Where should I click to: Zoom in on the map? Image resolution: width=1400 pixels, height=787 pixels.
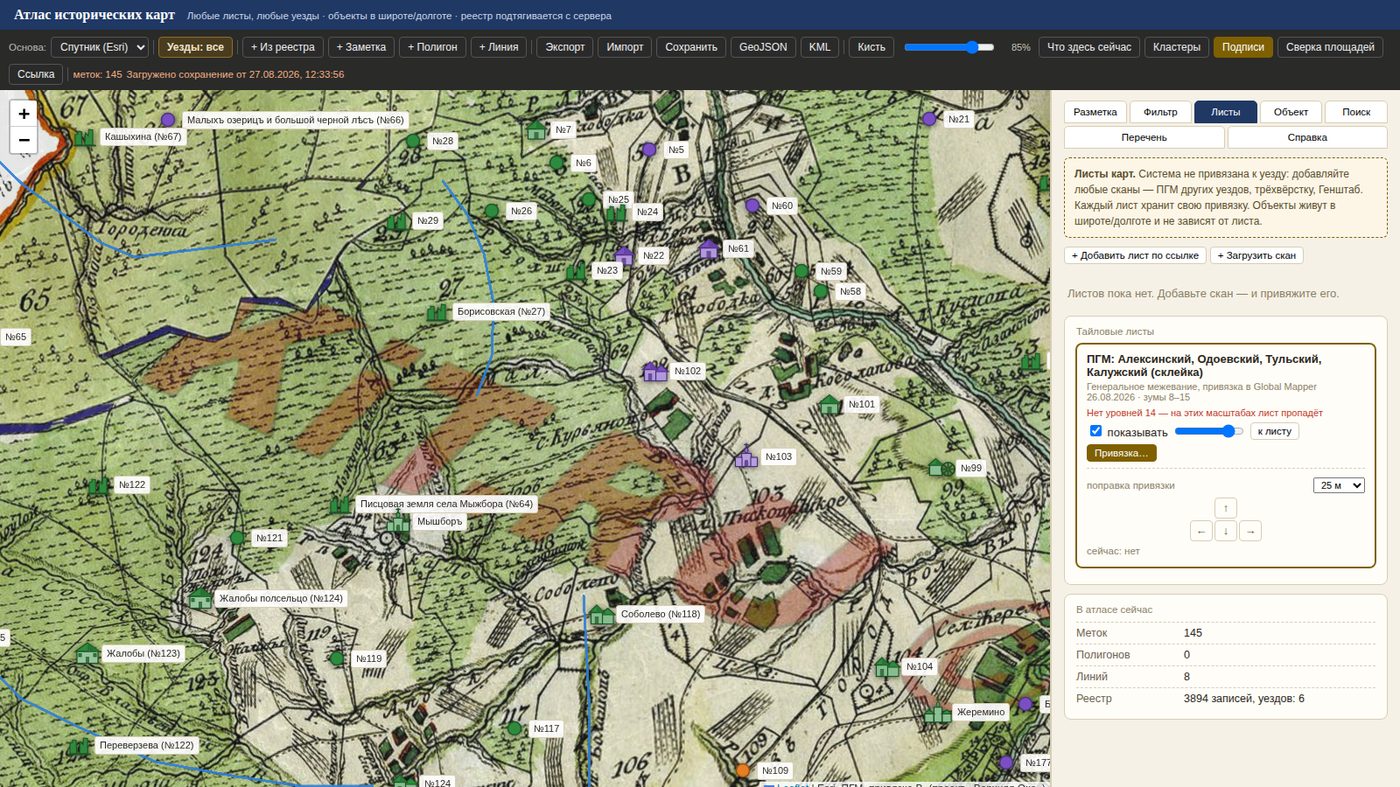[24, 113]
